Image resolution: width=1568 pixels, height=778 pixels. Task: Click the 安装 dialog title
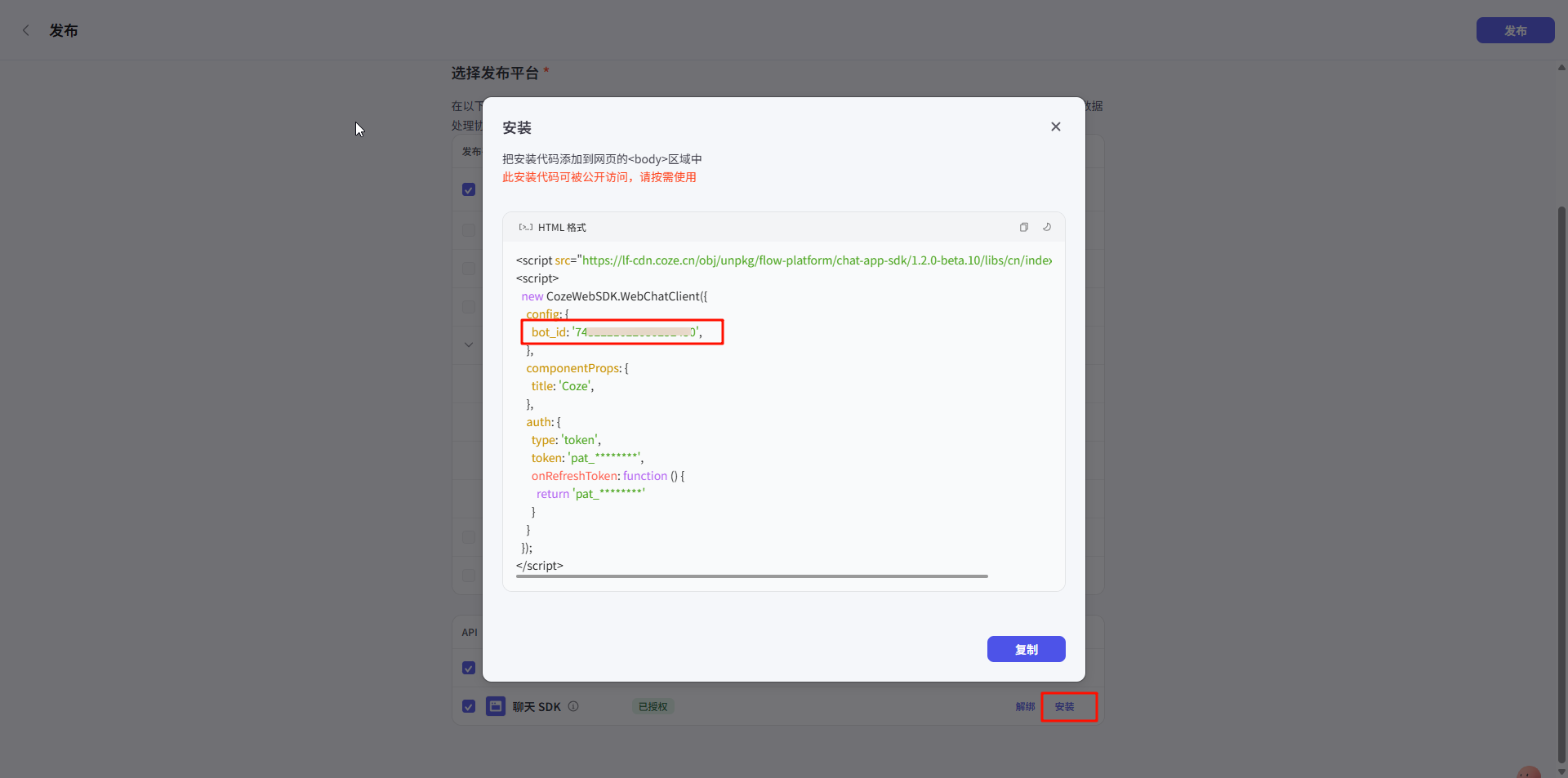pyautogui.click(x=517, y=127)
